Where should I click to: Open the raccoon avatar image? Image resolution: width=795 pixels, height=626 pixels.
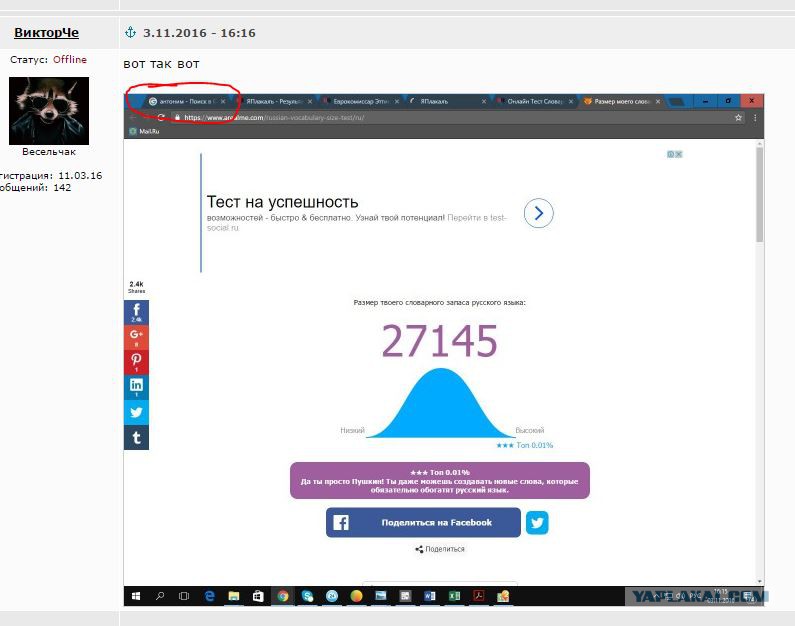point(49,111)
